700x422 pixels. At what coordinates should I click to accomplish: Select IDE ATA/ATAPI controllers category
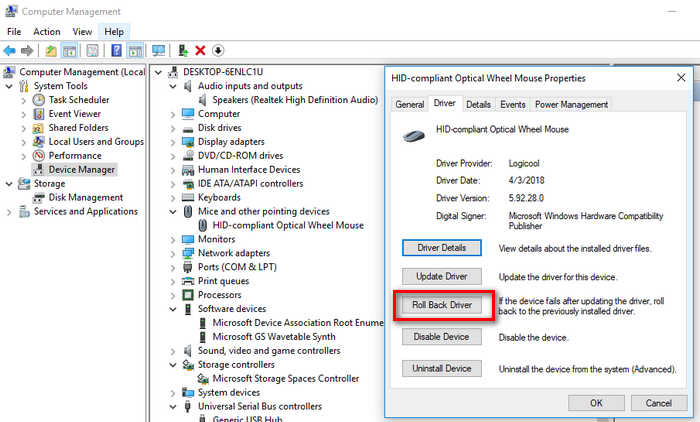point(250,184)
